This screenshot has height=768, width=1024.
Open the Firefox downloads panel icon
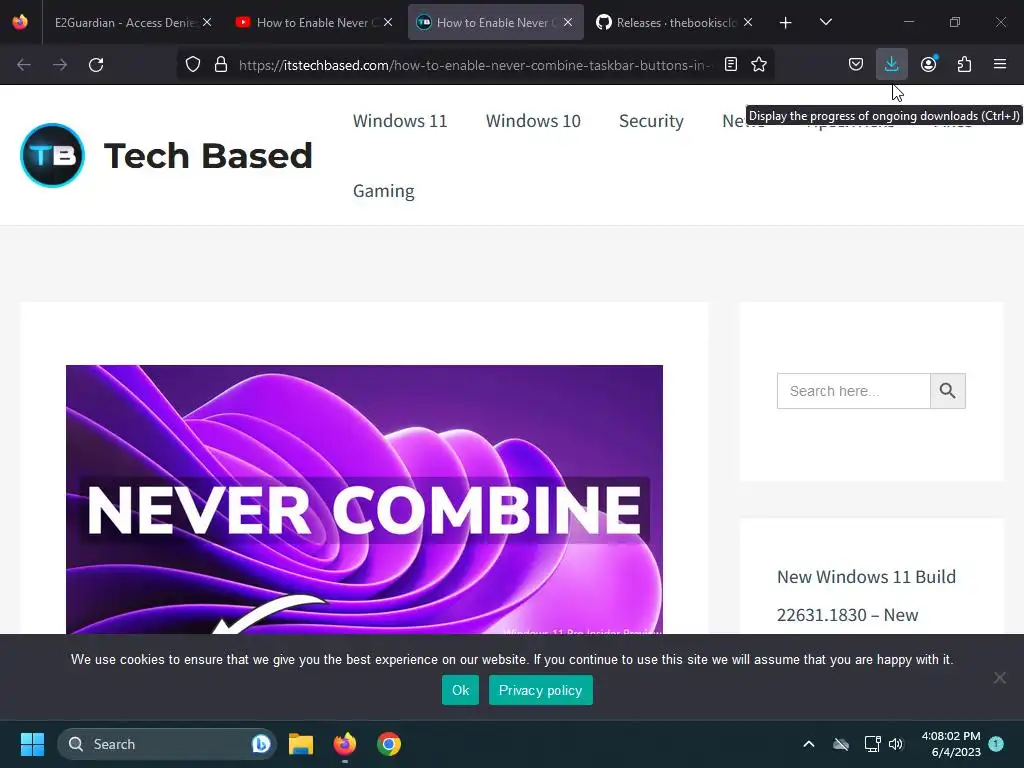coord(891,64)
